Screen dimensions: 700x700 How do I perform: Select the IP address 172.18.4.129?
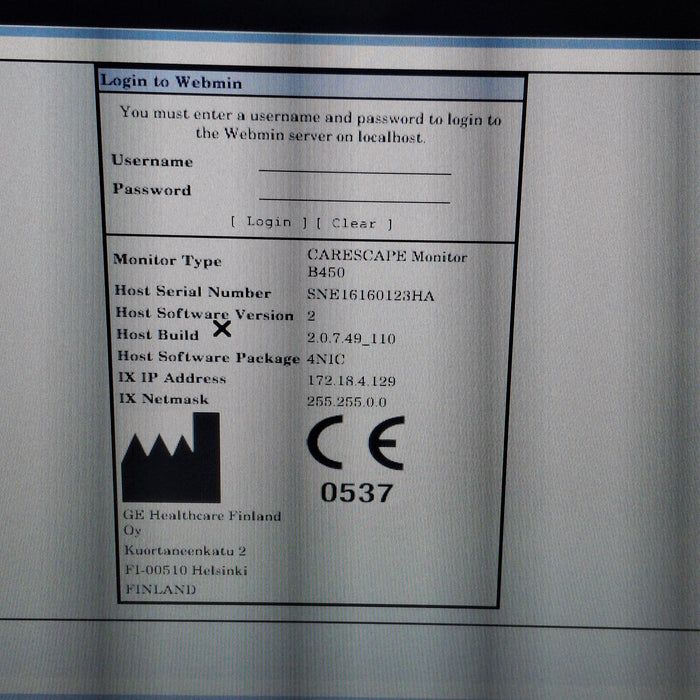pos(351,381)
